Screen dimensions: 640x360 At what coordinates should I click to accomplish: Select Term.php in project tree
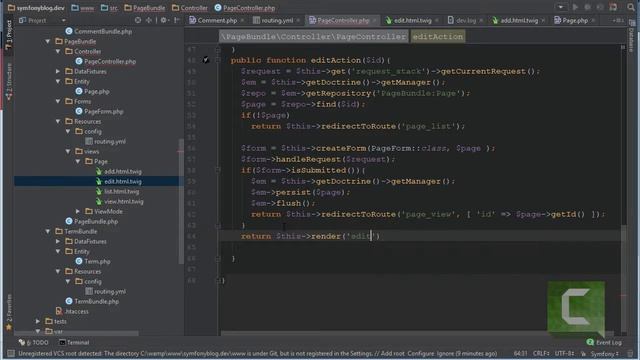pos(93,261)
